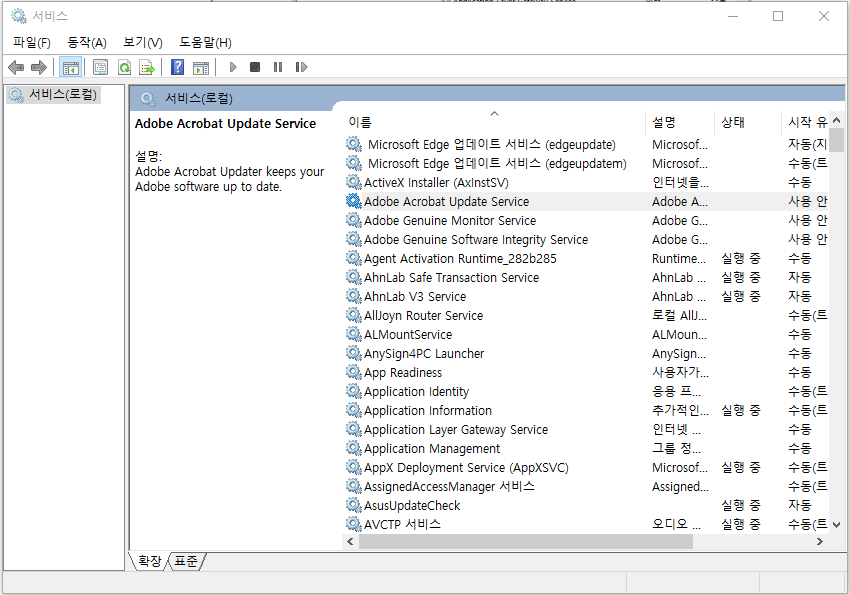
Task: Click the Stop Service square icon
Action: [255, 67]
